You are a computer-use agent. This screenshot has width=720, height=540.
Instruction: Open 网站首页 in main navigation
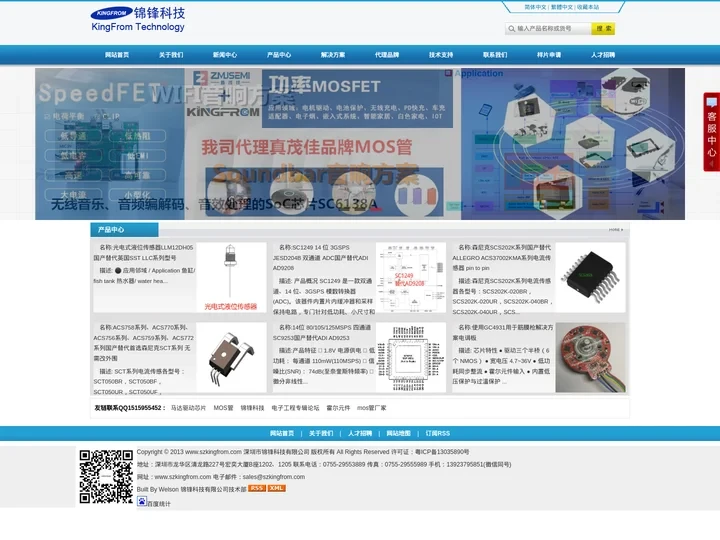117,55
